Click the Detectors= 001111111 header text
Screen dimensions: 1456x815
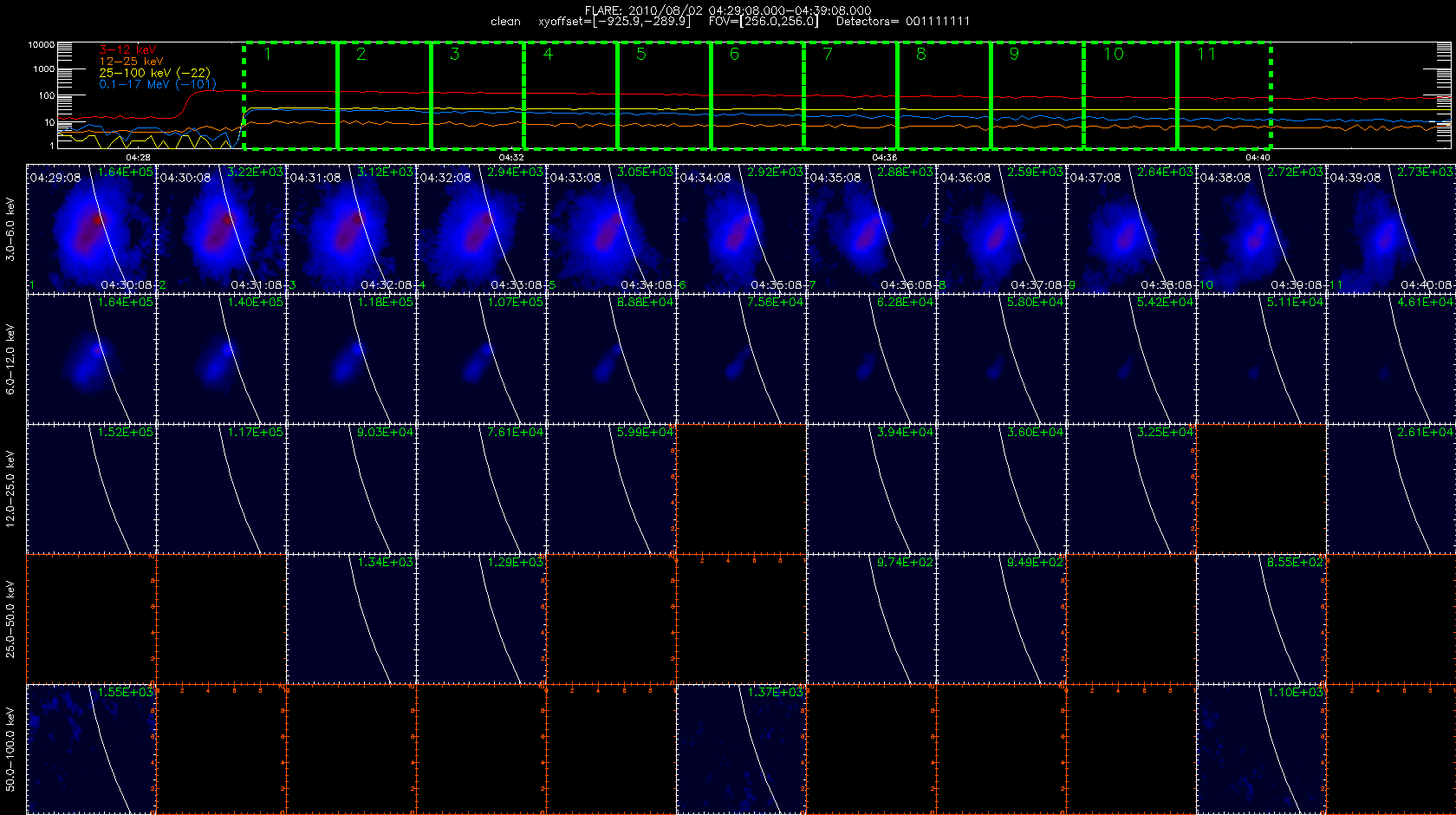pyautogui.click(x=903, y=21)
